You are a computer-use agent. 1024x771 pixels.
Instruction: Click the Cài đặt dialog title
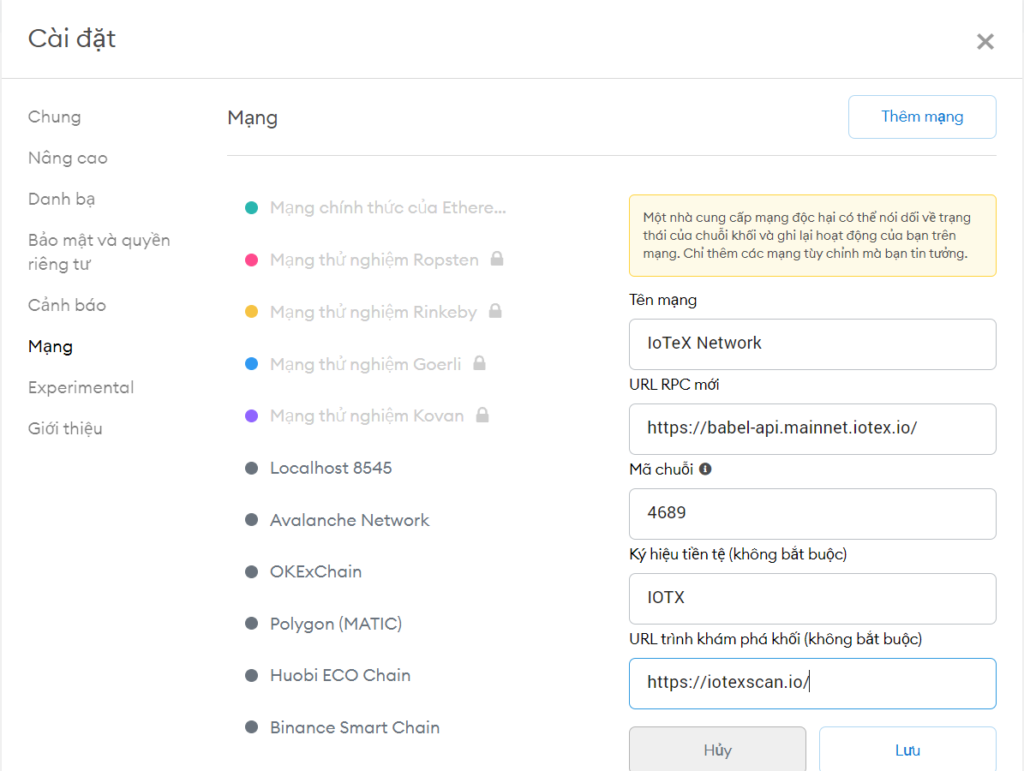[71, 39]
